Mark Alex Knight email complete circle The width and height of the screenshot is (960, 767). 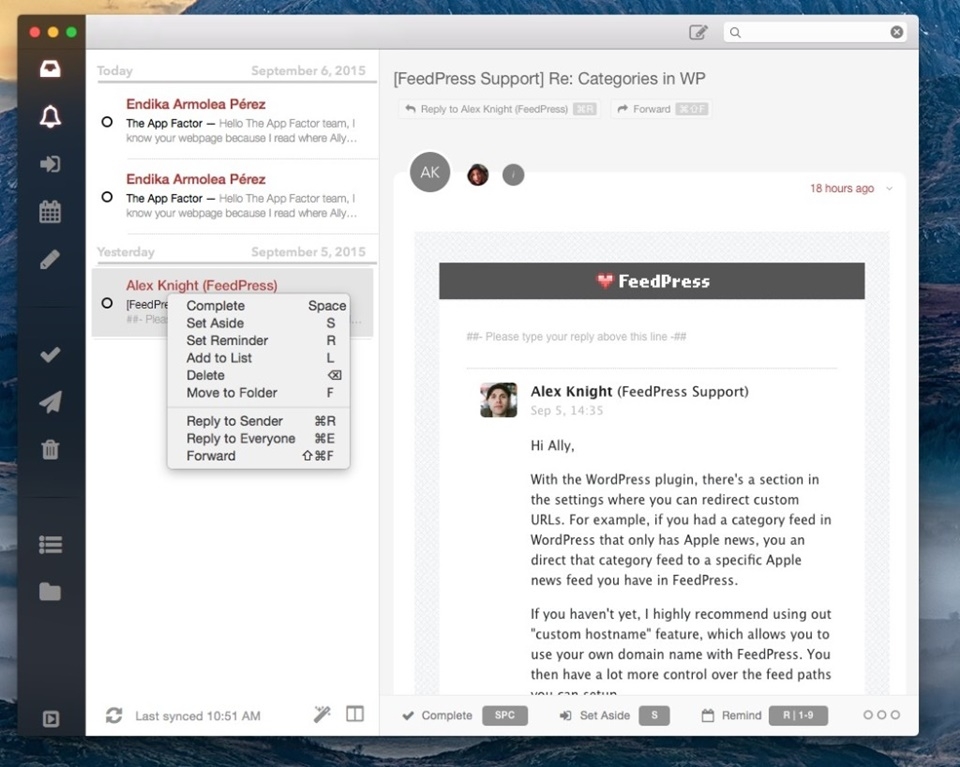point(107,303)
